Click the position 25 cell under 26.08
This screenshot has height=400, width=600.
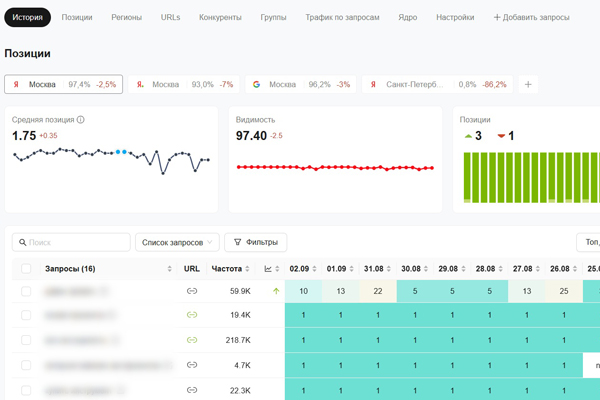pos(564,291)
